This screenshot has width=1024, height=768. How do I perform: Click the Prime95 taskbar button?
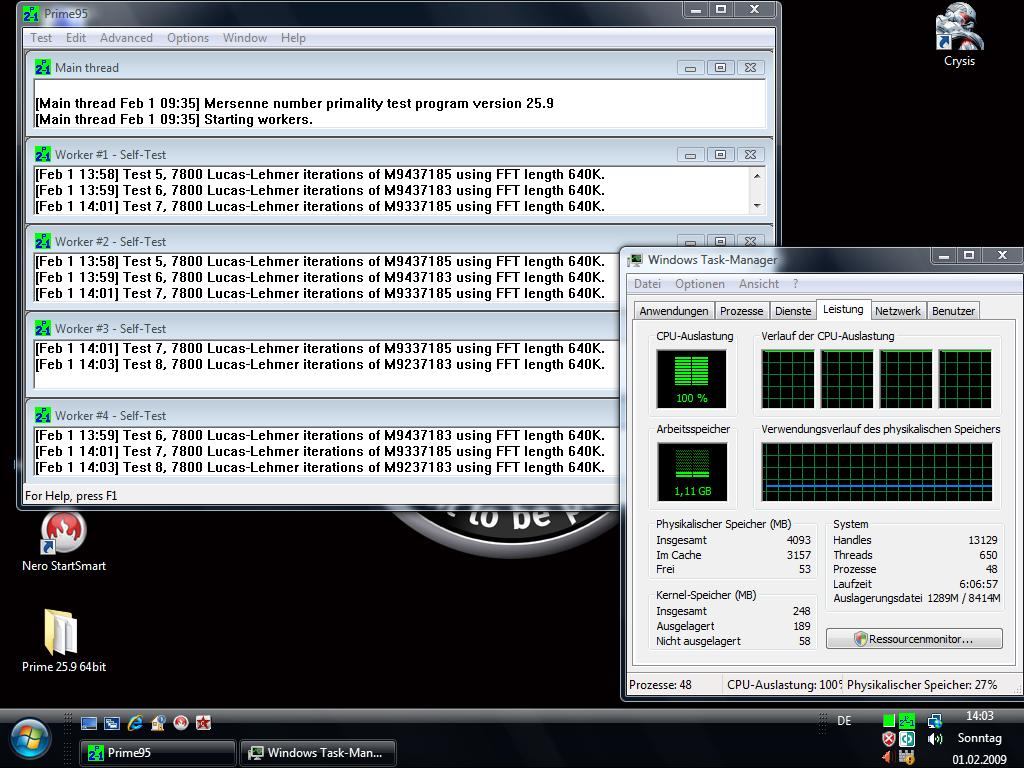[x=157, y=753]
